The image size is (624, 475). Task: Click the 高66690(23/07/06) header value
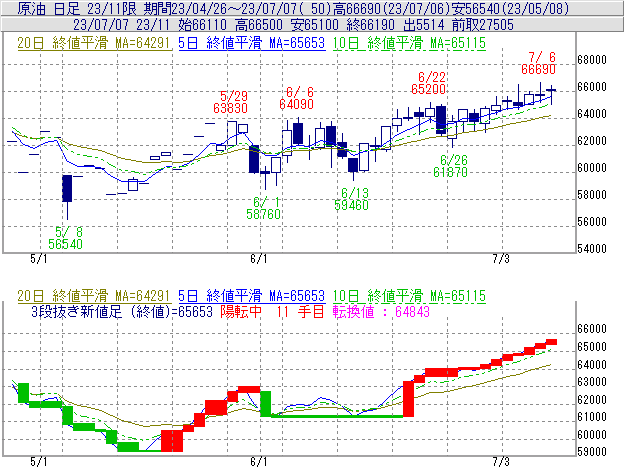(389, 8)
